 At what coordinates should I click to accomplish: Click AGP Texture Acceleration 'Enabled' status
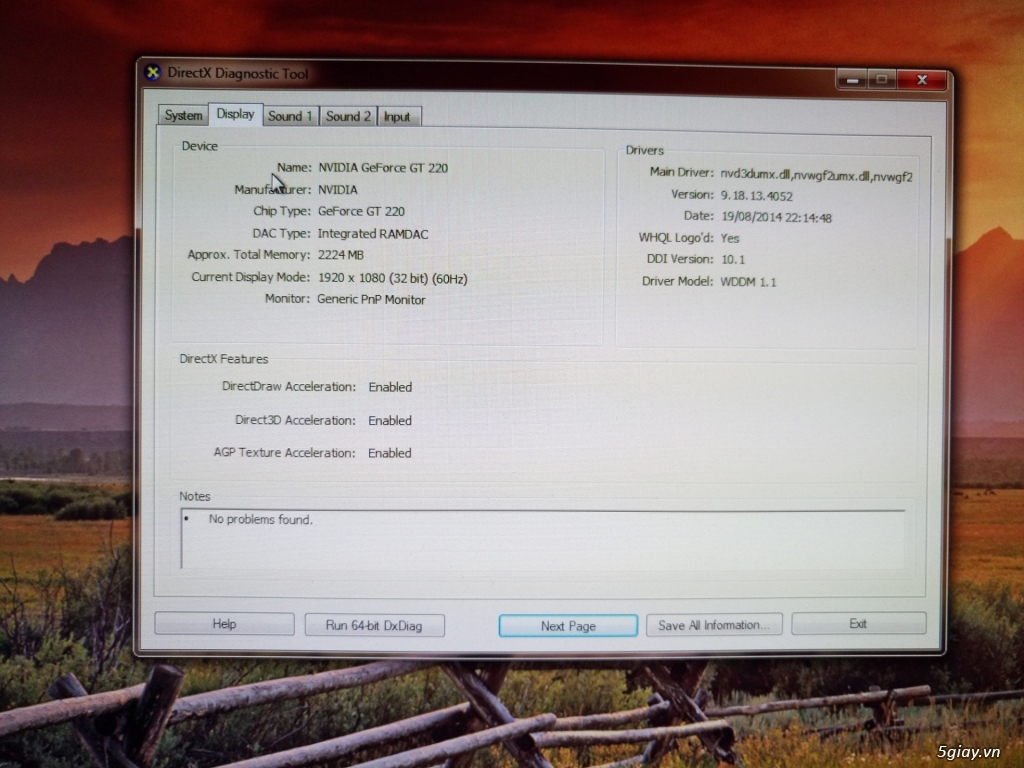[390, 453]
